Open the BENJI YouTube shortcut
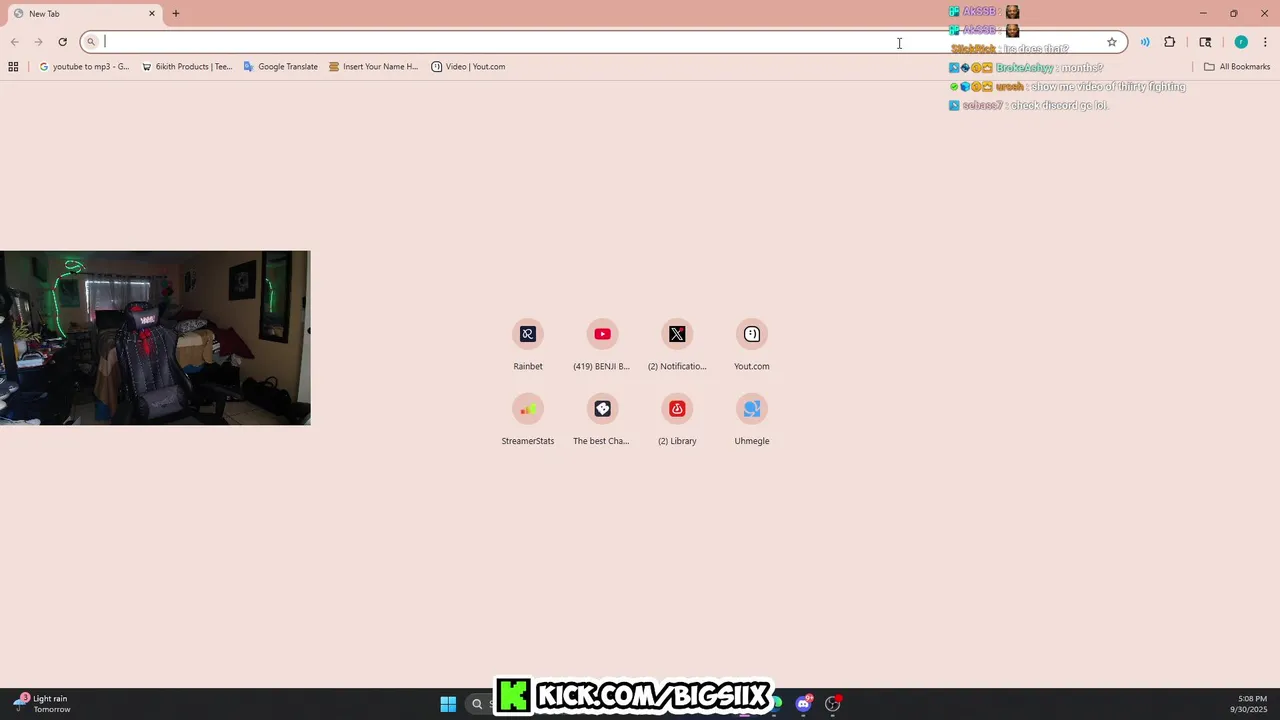This screenshot has width=1280, height=720. pyautogui.click(x=602, y=345)
